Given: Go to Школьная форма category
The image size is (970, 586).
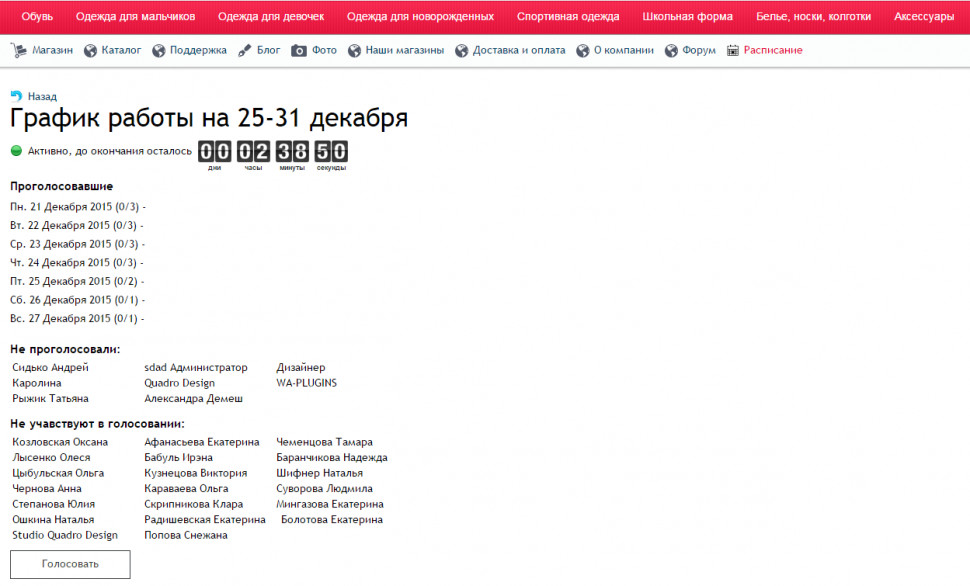Looking at the screenshot, I should point(687,17).
